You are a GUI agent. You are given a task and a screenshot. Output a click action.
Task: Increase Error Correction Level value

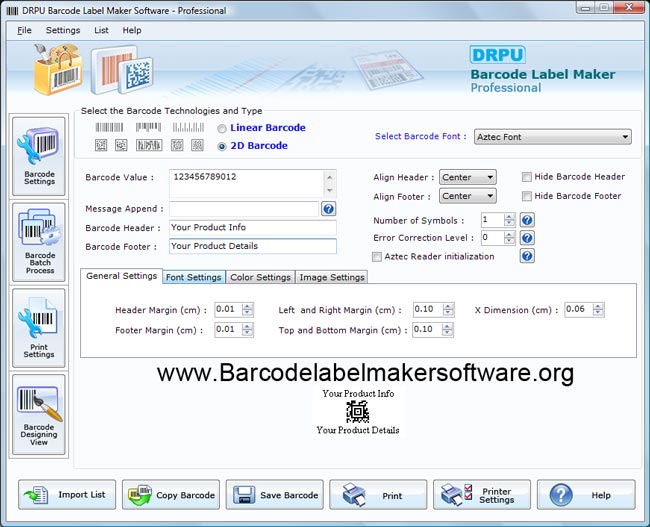tap(509, 235)
